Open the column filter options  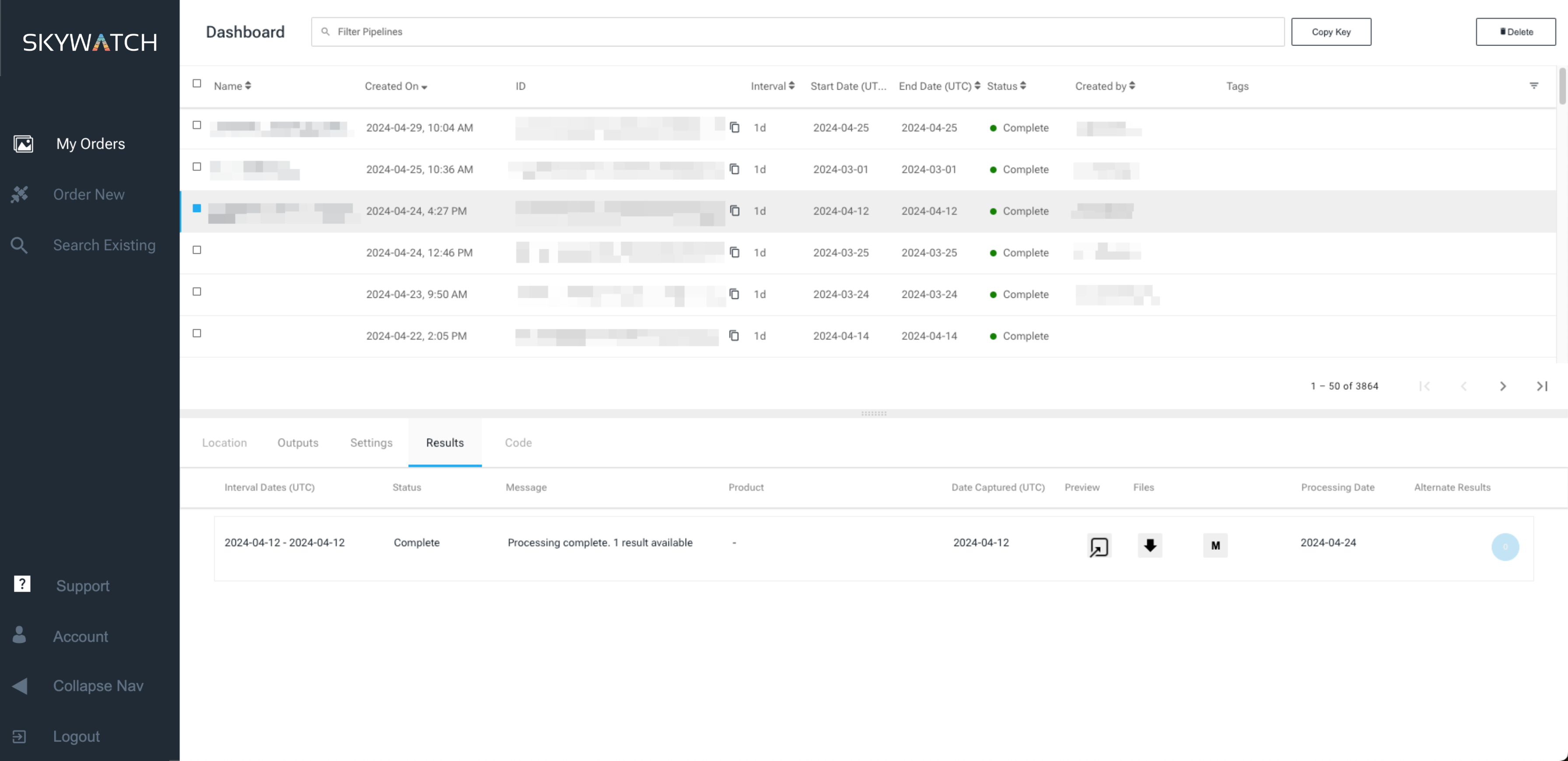click(x=1533, y=86)
